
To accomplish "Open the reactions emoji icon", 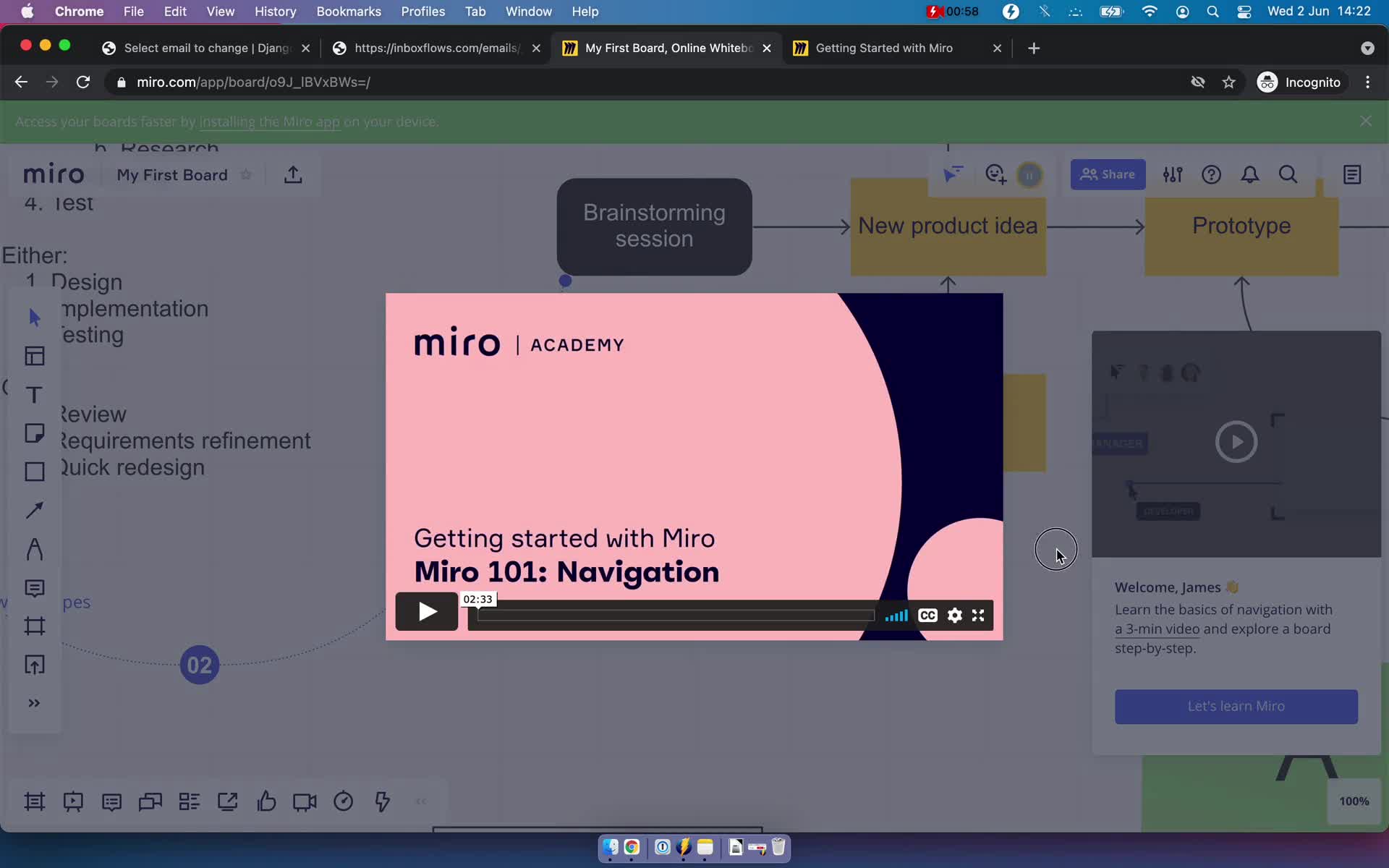I will [x=995, y=174].
